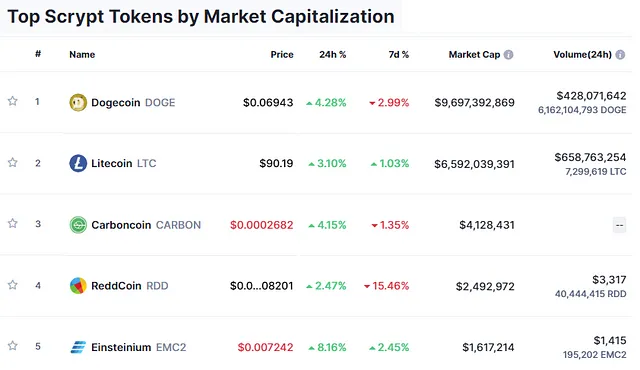Viewport: 640px width, 370px height.
Task: Click the Einsteinium logo icon
Action: (78, 347)
